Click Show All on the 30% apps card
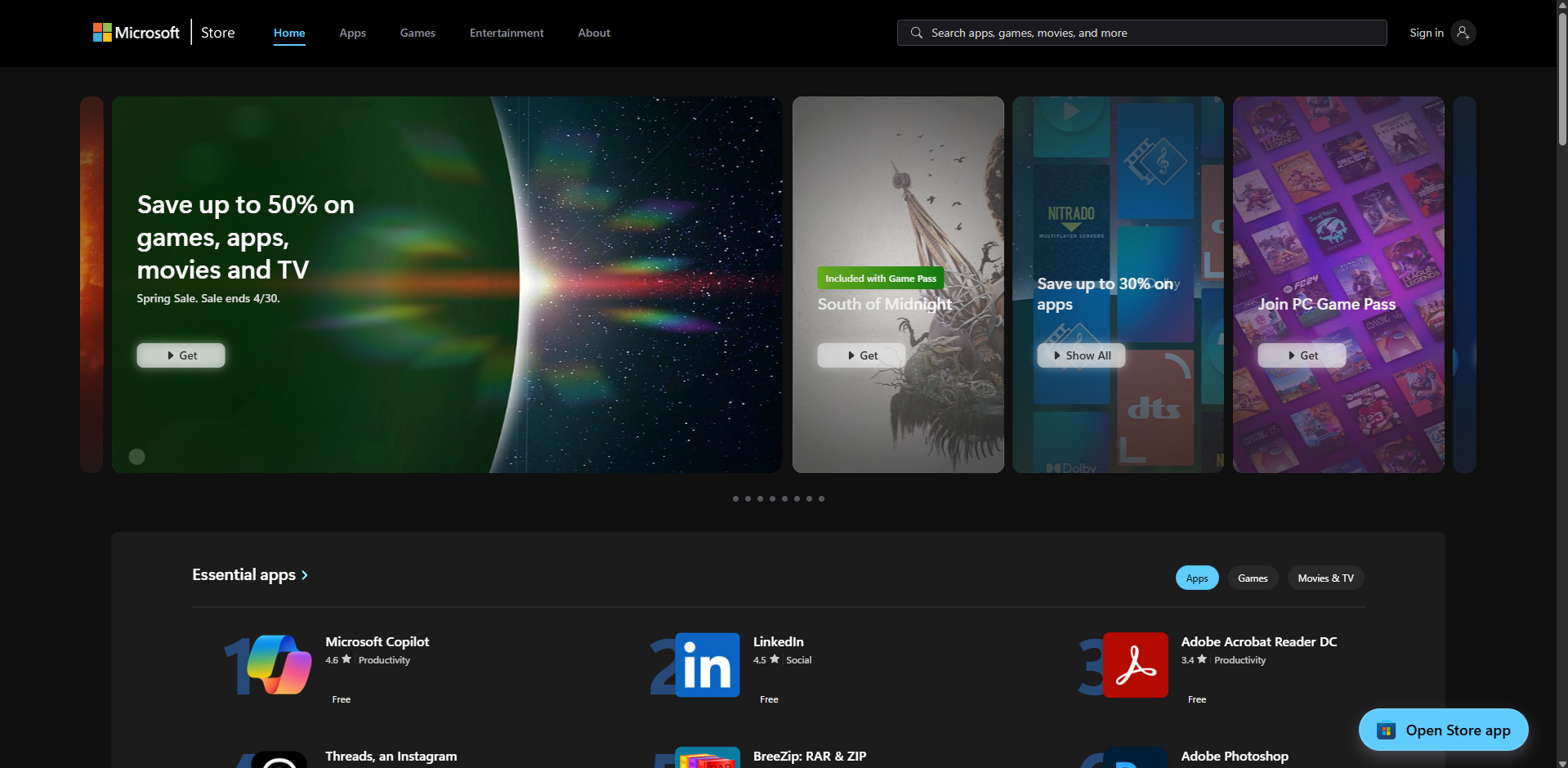Image resolution: width=1568 pixels, height=768 pixels. point(1081,355)
